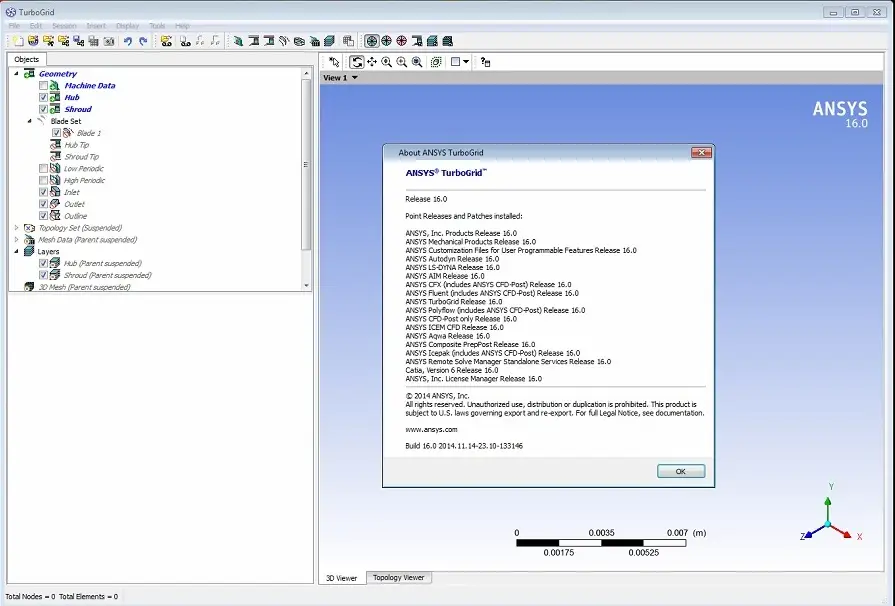
Task: Click OK in the About dialog
Action: pos(681,471)
